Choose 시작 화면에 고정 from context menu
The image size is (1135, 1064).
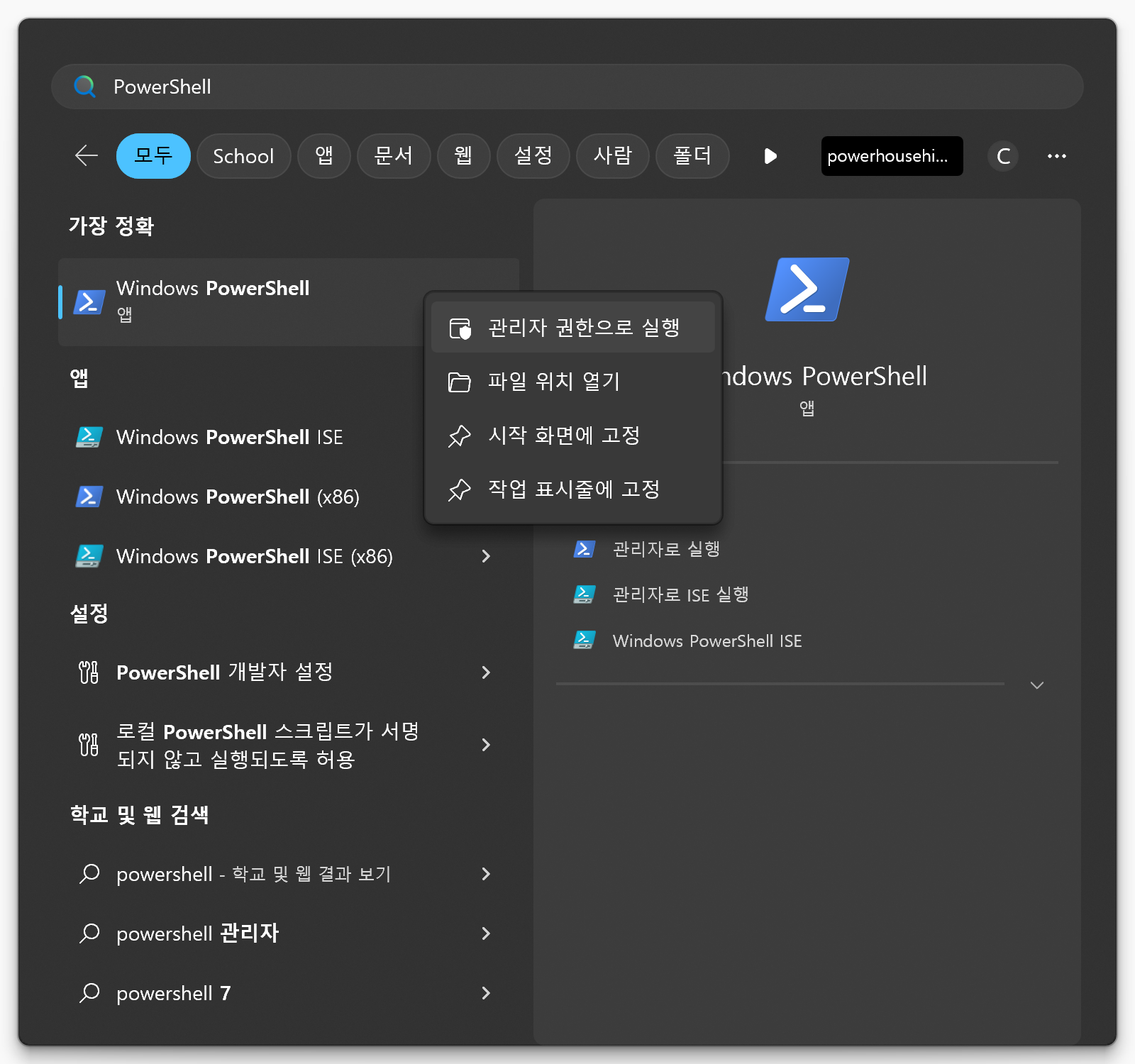[x=573, y=436]
